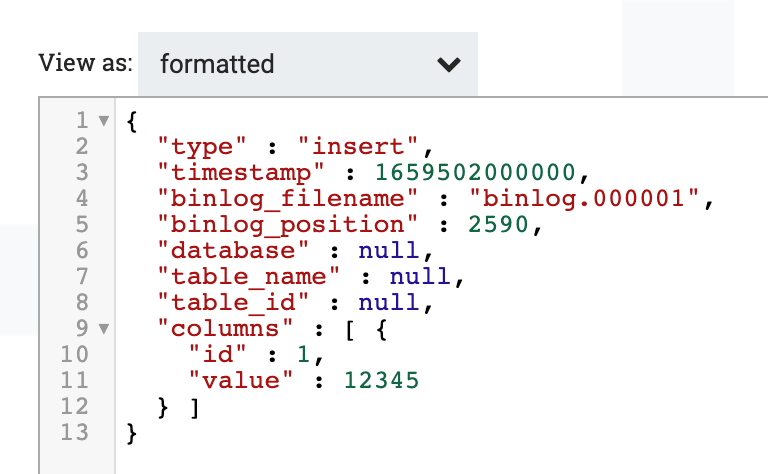
Task: Open the "View as" formatted dropdown
Action: pos(308,64)
